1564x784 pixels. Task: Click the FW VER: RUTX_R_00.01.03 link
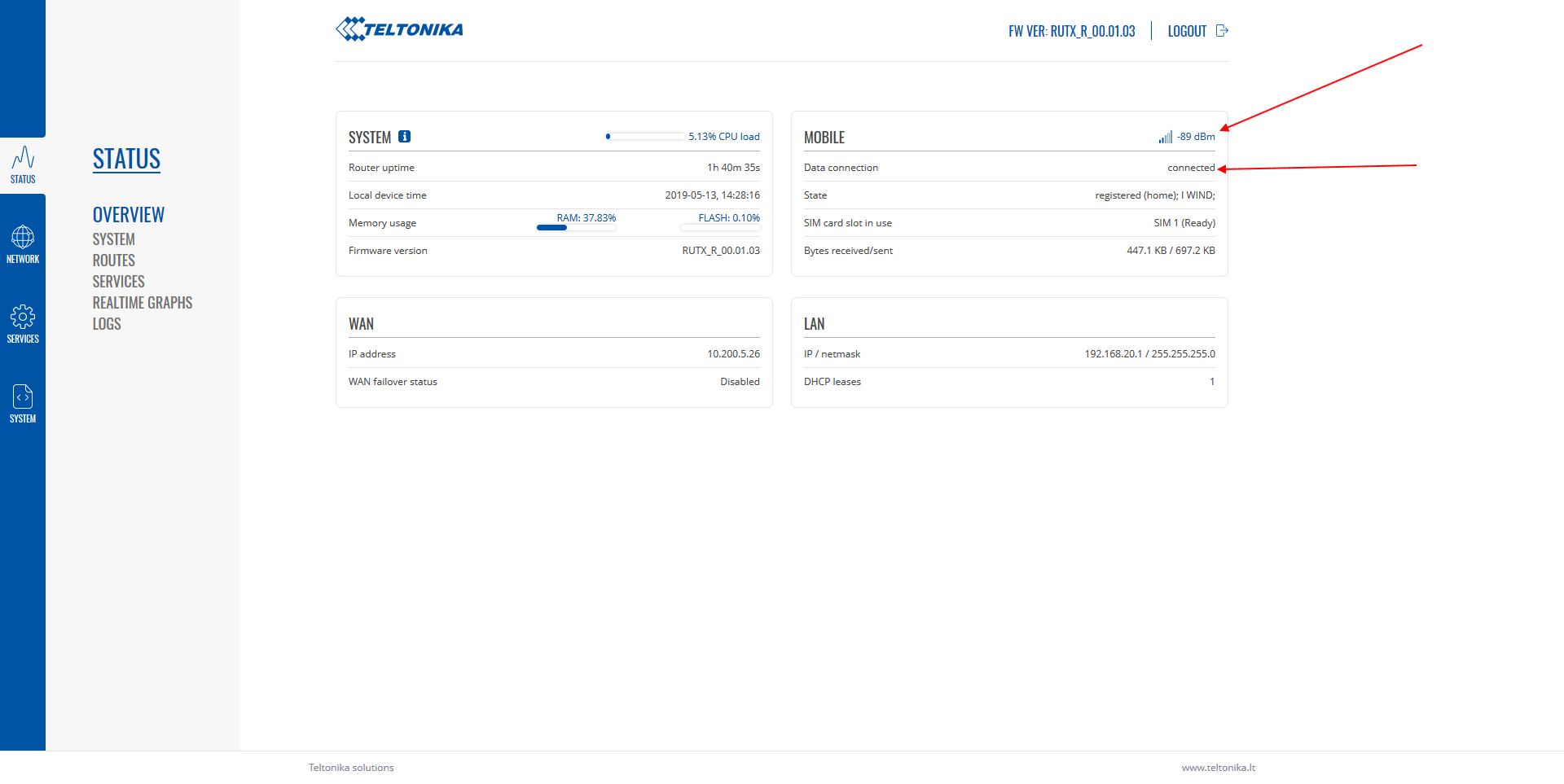1071,31
